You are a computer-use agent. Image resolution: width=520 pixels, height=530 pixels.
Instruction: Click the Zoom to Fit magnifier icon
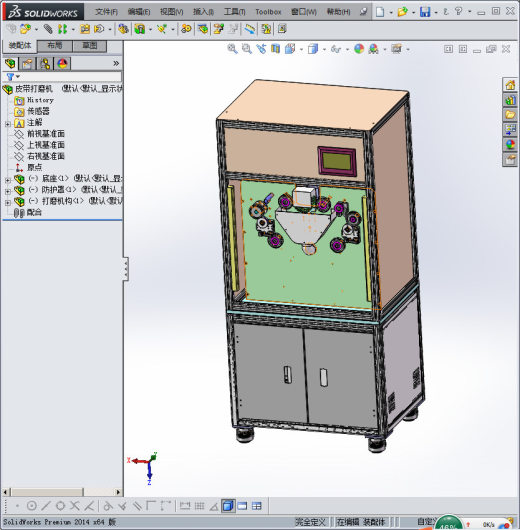[x=232, y=49]
